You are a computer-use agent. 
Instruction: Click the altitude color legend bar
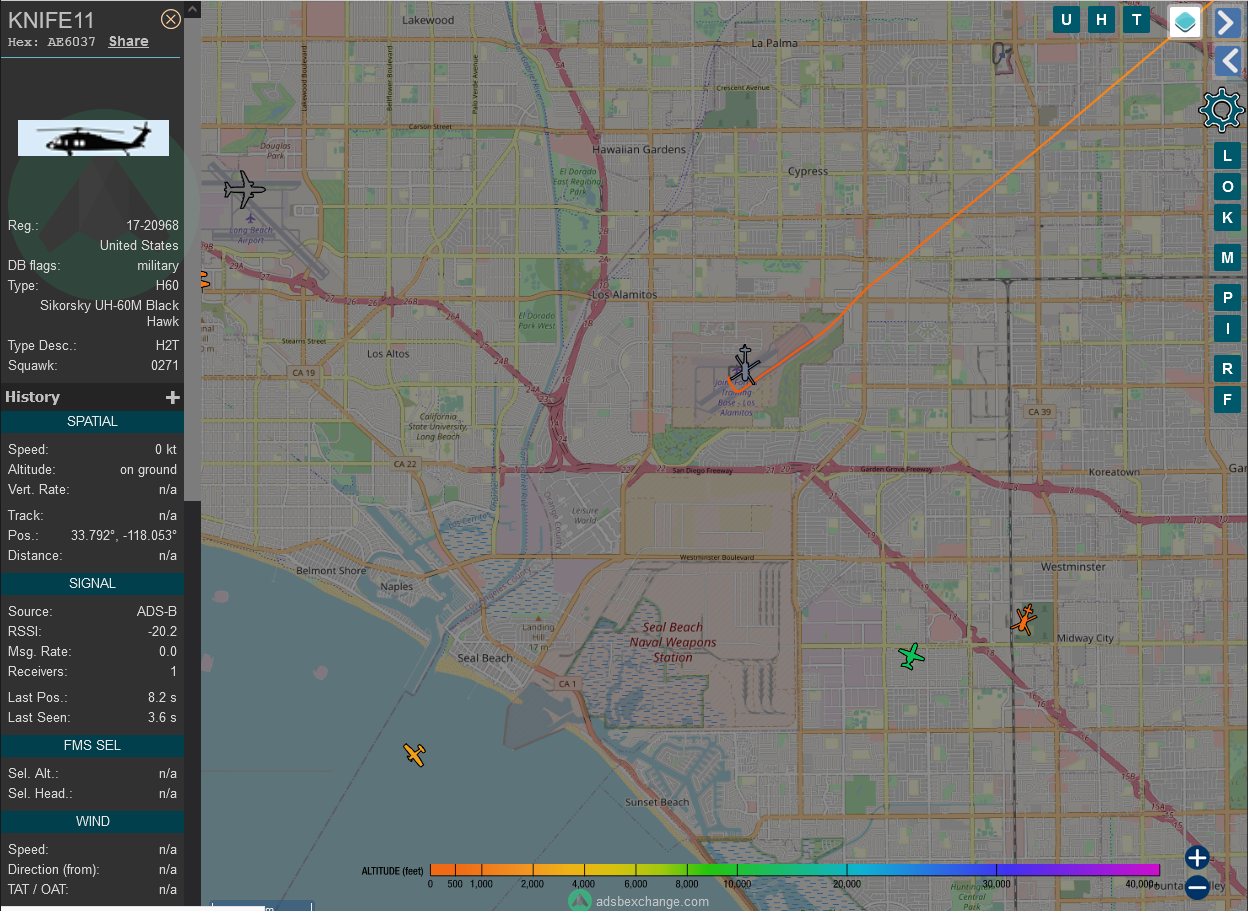click(x=795, y=870)
